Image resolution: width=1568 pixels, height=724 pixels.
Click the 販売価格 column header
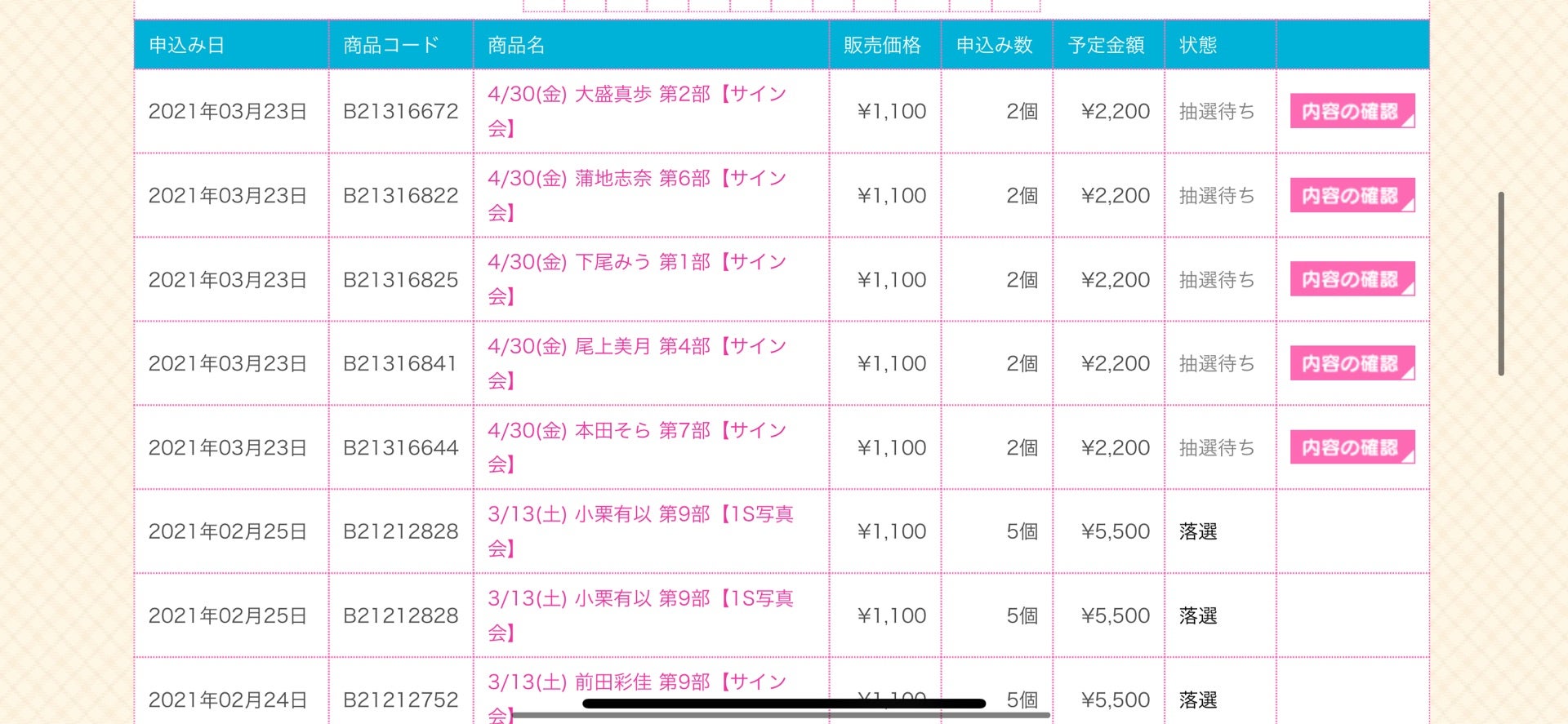pyautogui.click(x=882, y=45)
